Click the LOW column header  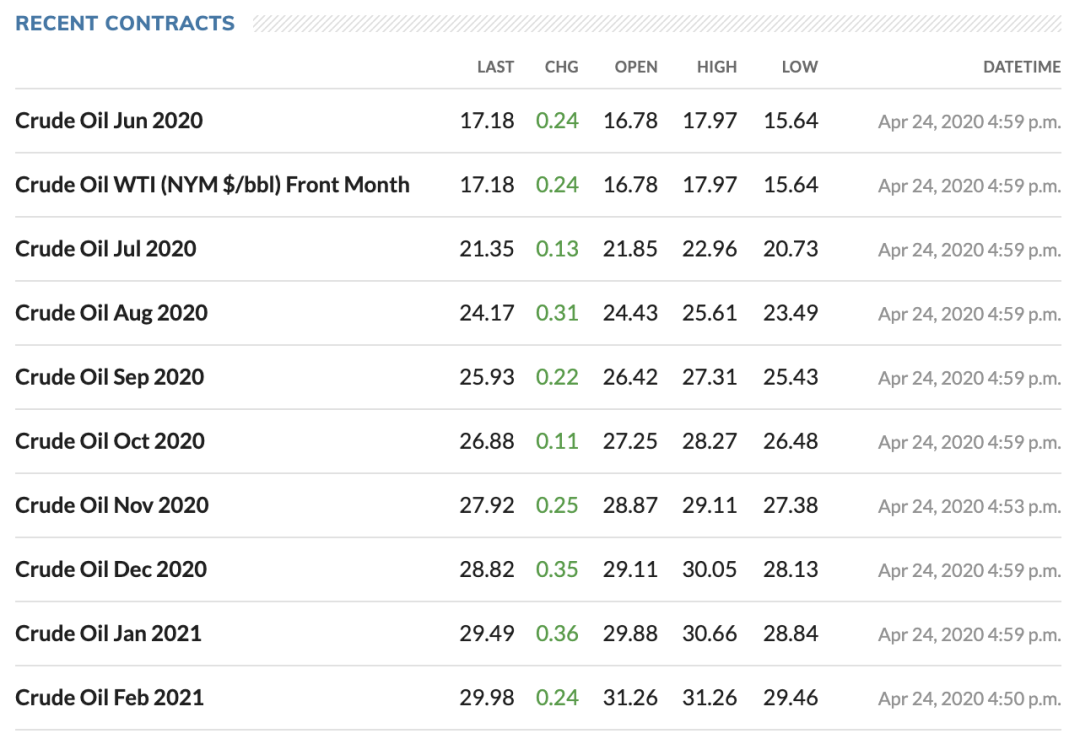pos(799,67)
